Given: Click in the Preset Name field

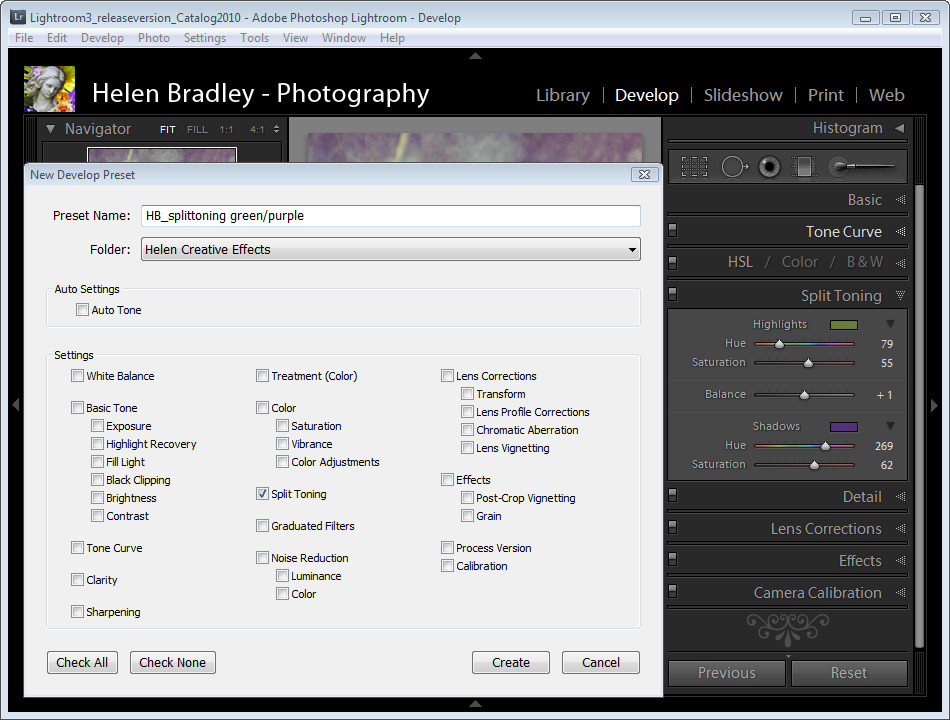Looking at the screenshot, I should 390,216.
